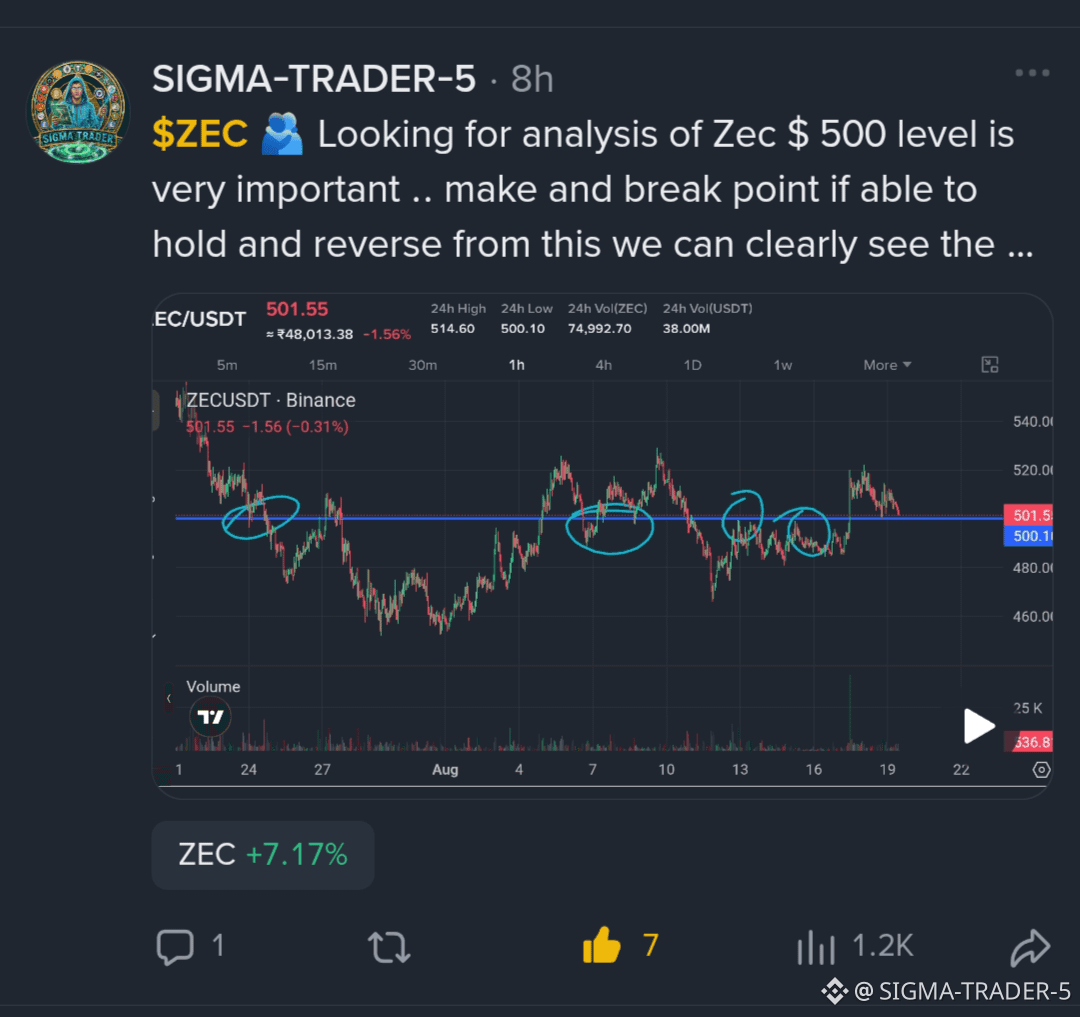Screen dimensions: 1080x1017
Task: Open the SIGMA-TRADER-5 username link
Action: (x=314, y=78)
